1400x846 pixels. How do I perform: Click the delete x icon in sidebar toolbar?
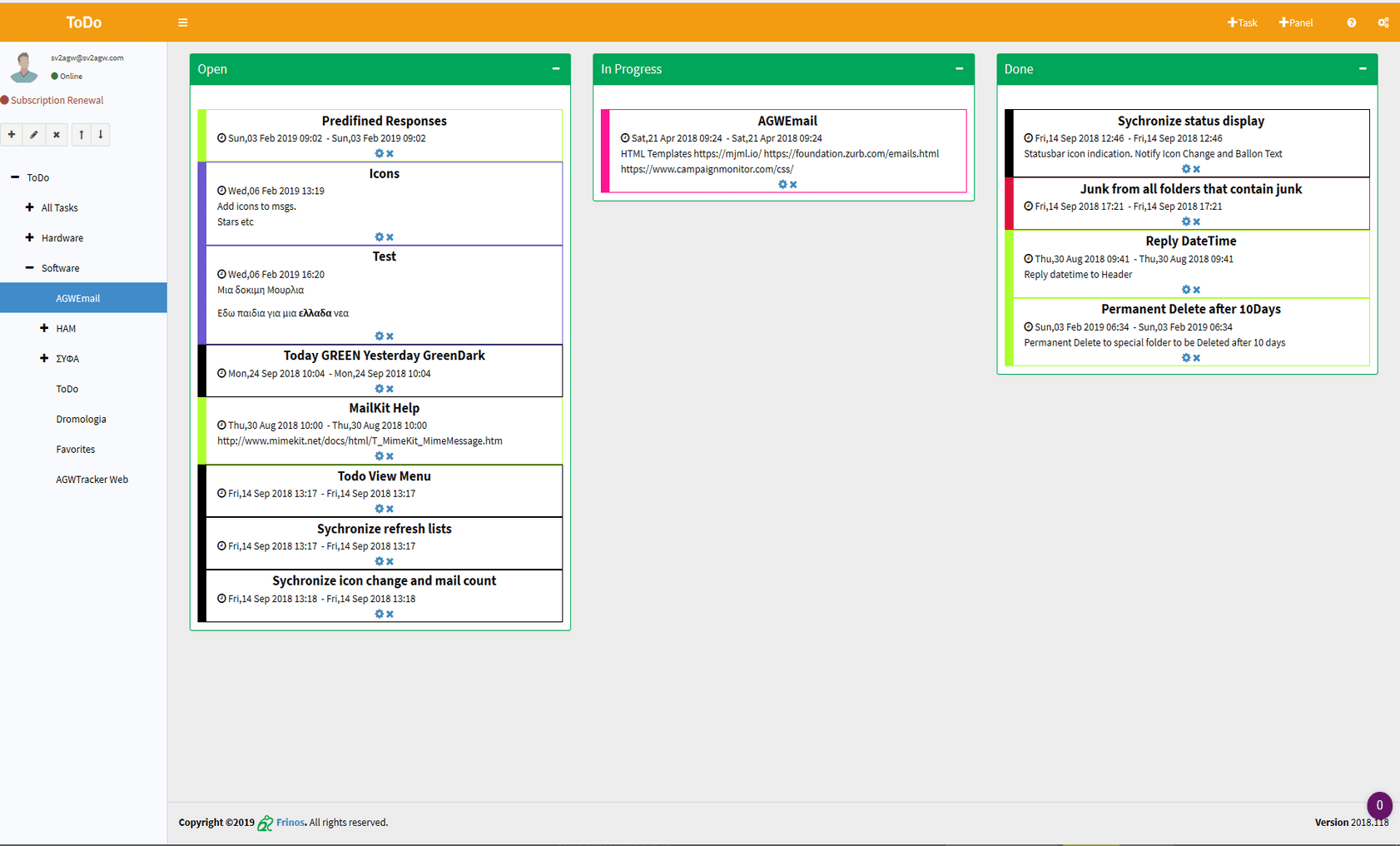click(x=56, y=135)
